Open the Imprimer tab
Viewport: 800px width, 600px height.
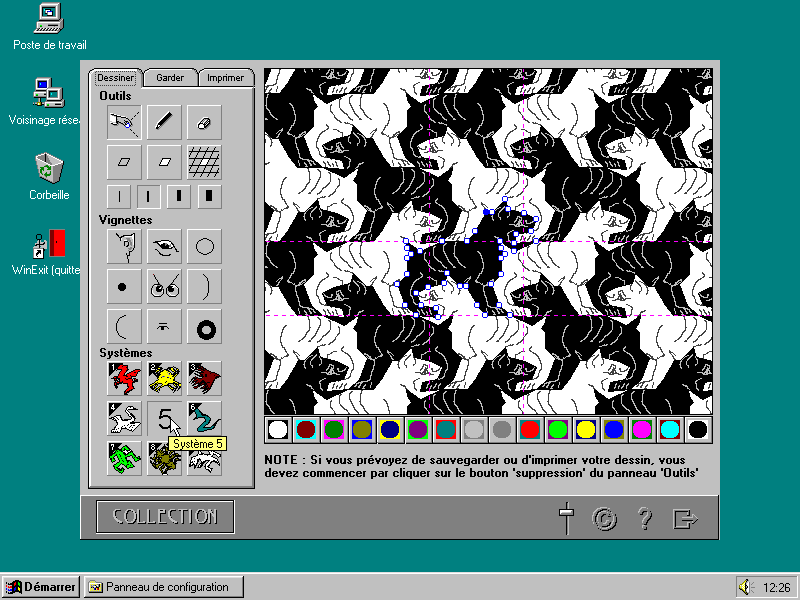[x=226, y=78]
